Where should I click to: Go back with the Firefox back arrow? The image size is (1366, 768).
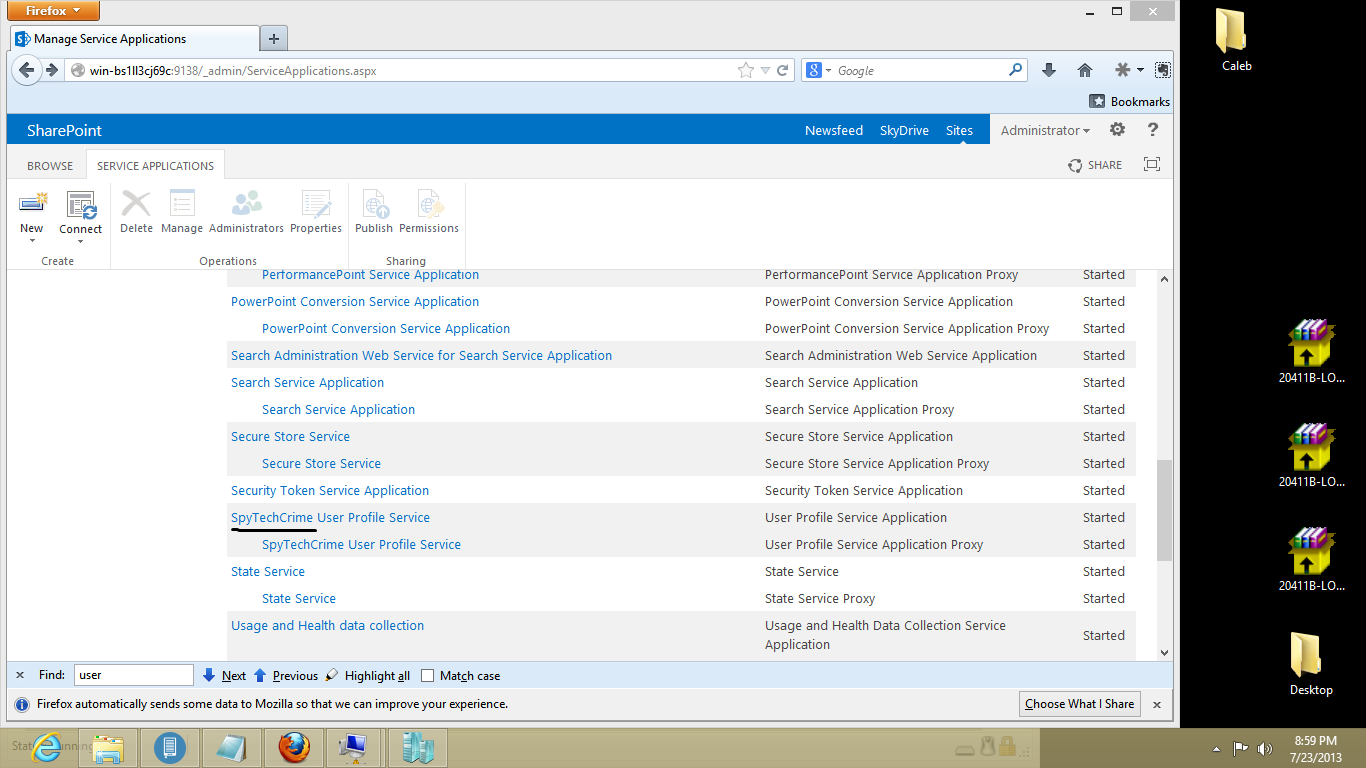click(27, 70)
